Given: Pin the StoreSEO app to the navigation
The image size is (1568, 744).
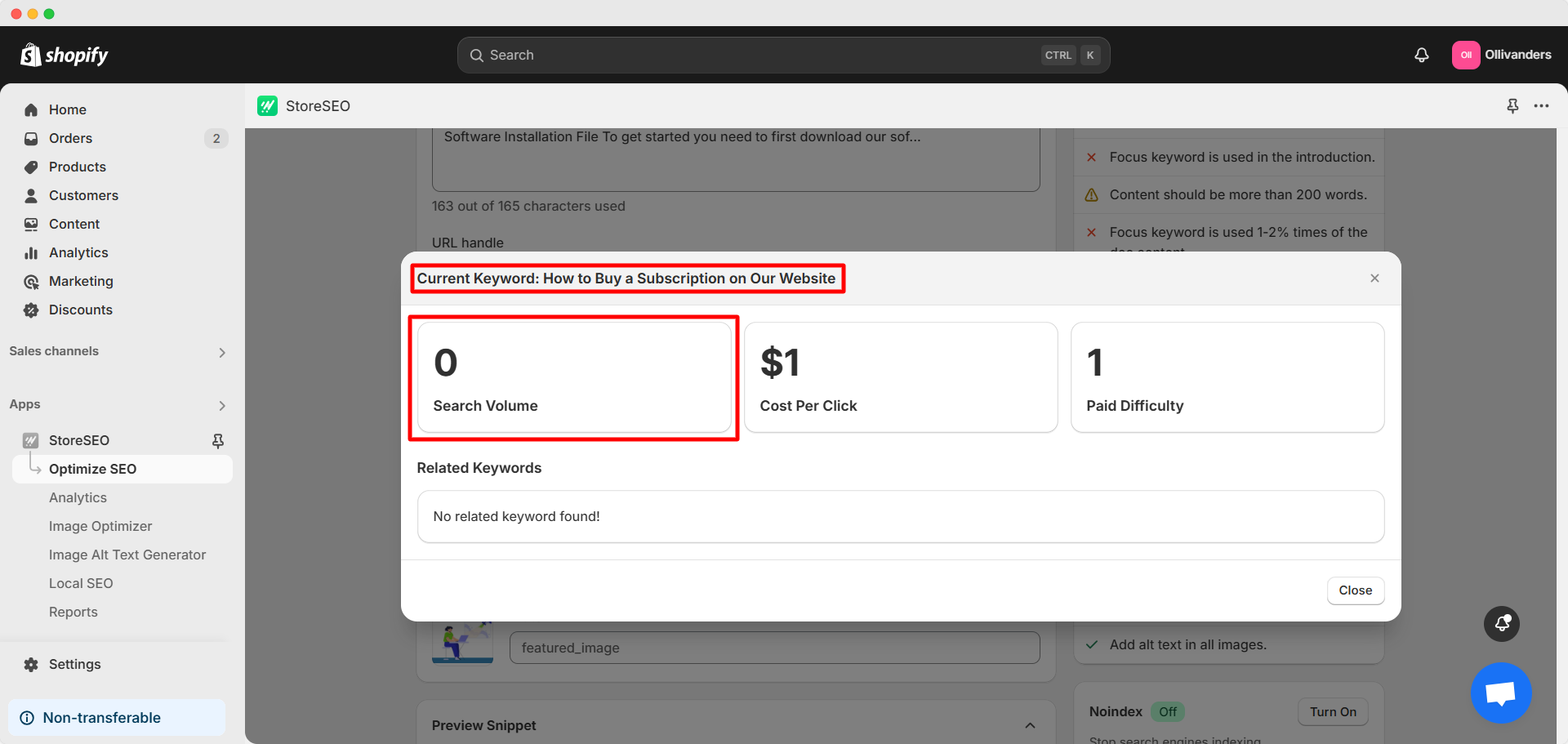Looking at the screenshot, I should 218,440.
